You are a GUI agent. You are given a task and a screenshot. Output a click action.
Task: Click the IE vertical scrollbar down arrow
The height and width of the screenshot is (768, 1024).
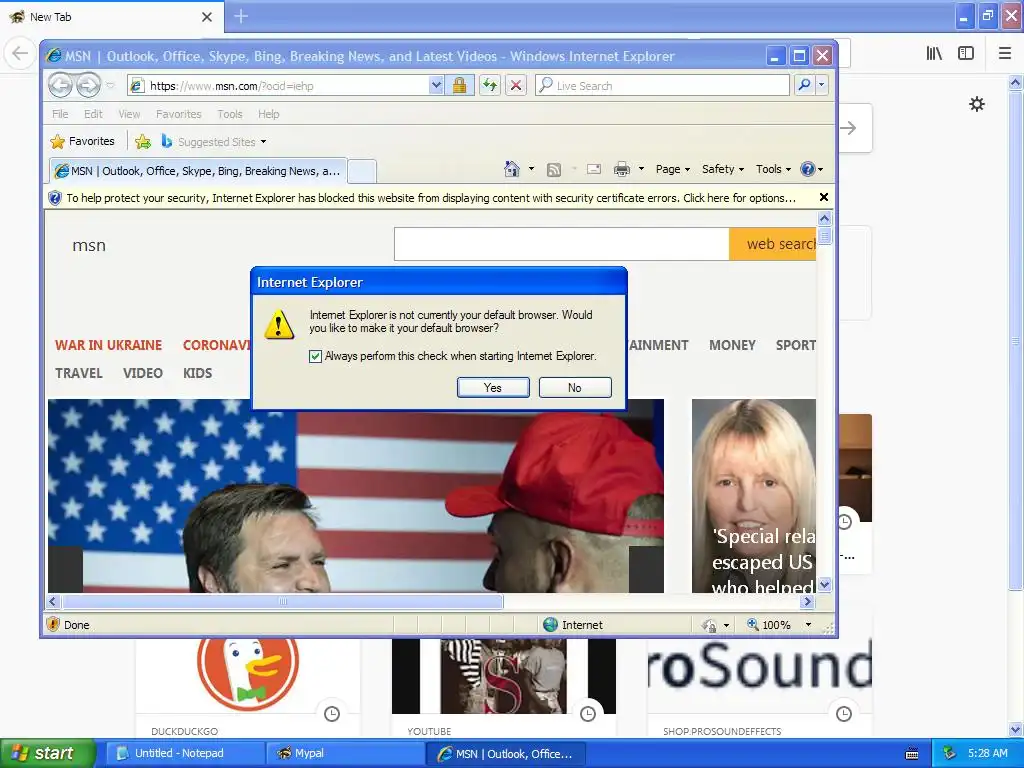click(824, 584)
